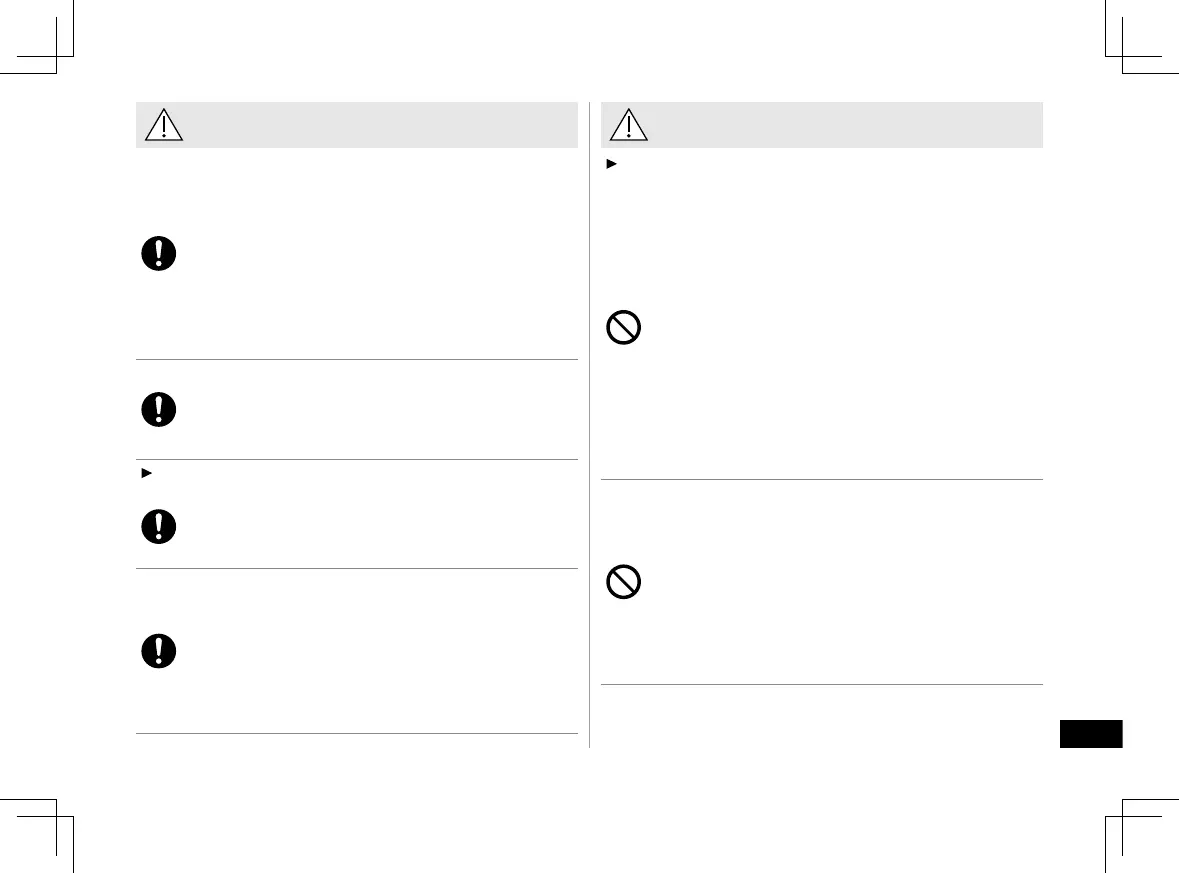Image resolution: width=1179 pixels, height=873 pixels.
Task: Click the lower prohibition circle icon
Action: tap(624, 582)
